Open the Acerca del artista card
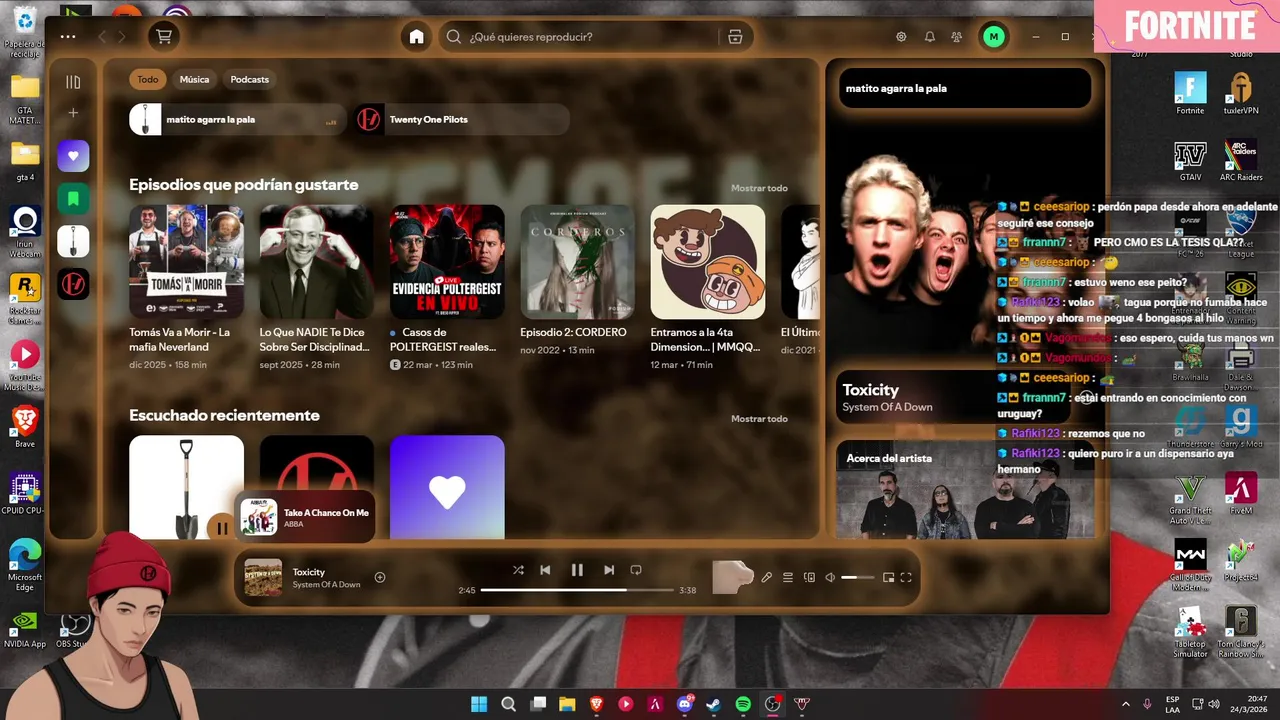The height and width of the screenshot is (720, 1280). [x=963, y=490]
